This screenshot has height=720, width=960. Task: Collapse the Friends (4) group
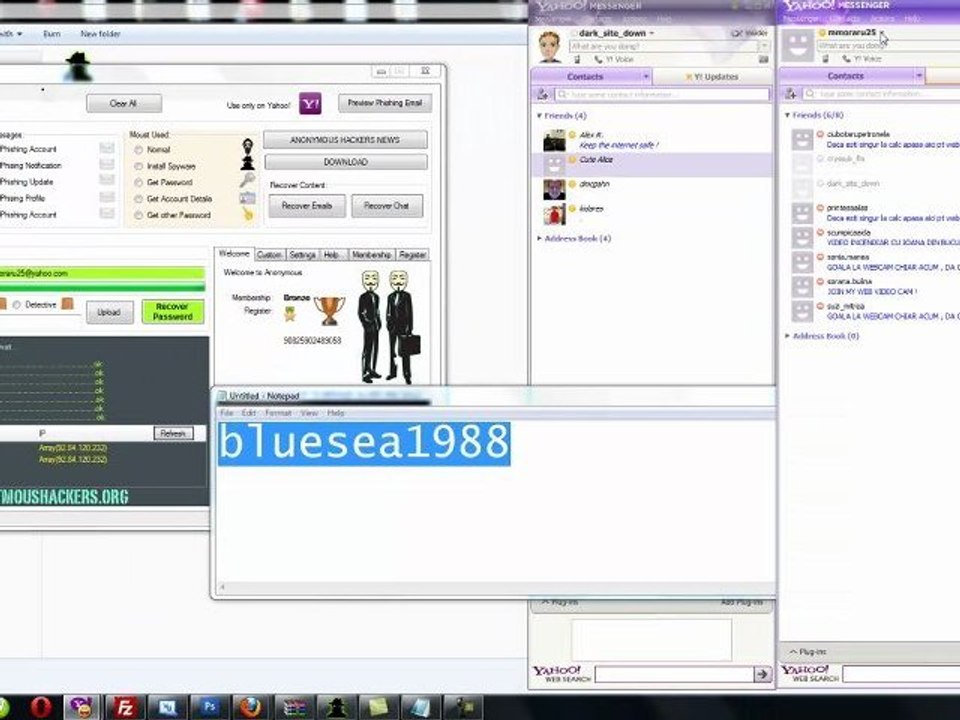click(539, 116)
